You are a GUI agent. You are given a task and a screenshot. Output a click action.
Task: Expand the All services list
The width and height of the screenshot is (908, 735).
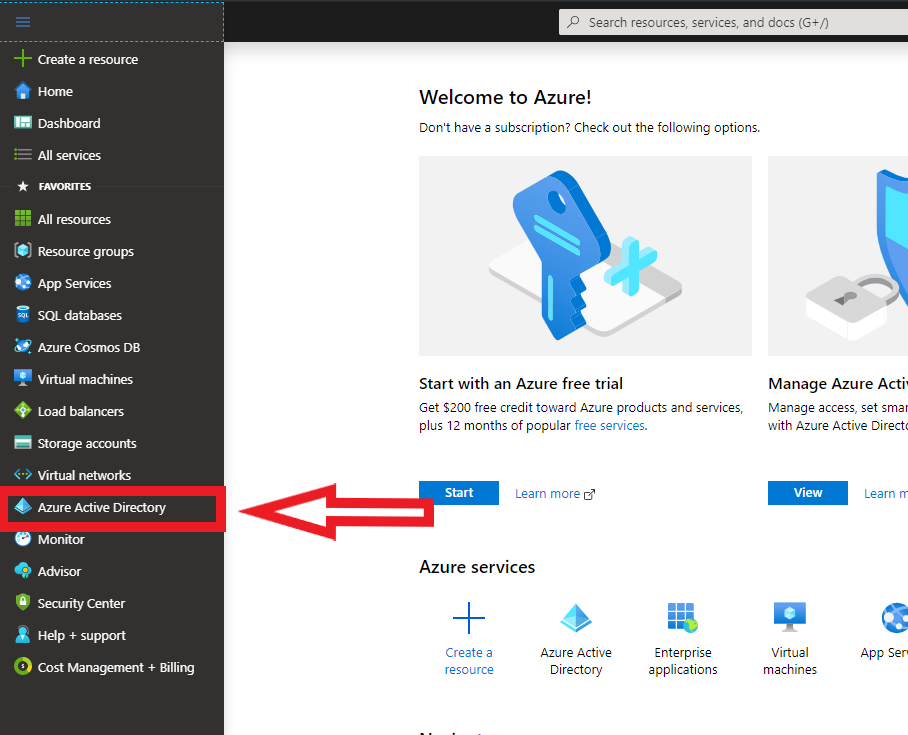click(68, 155)
